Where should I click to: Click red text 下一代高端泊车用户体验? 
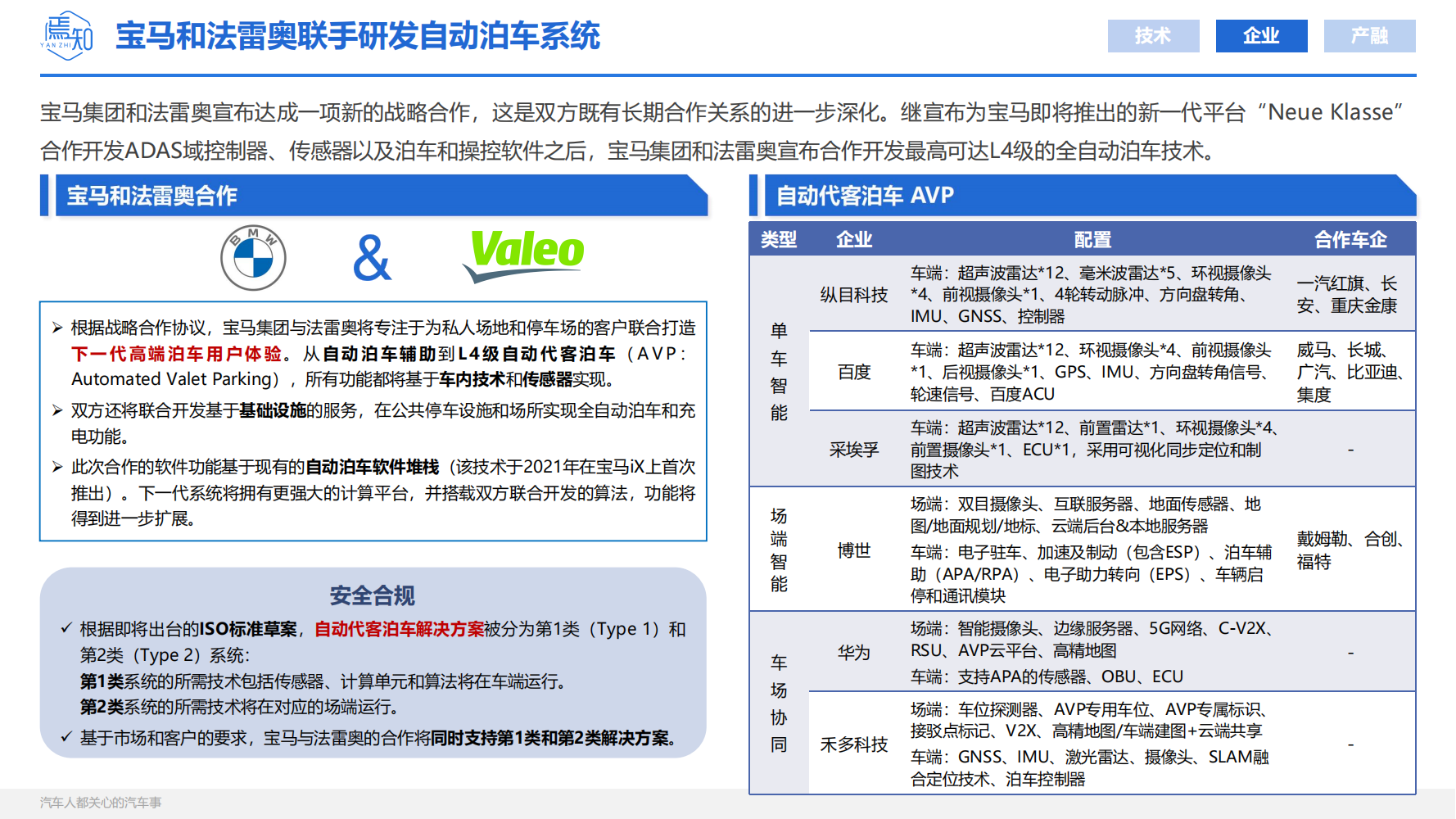tap(176, 354)
